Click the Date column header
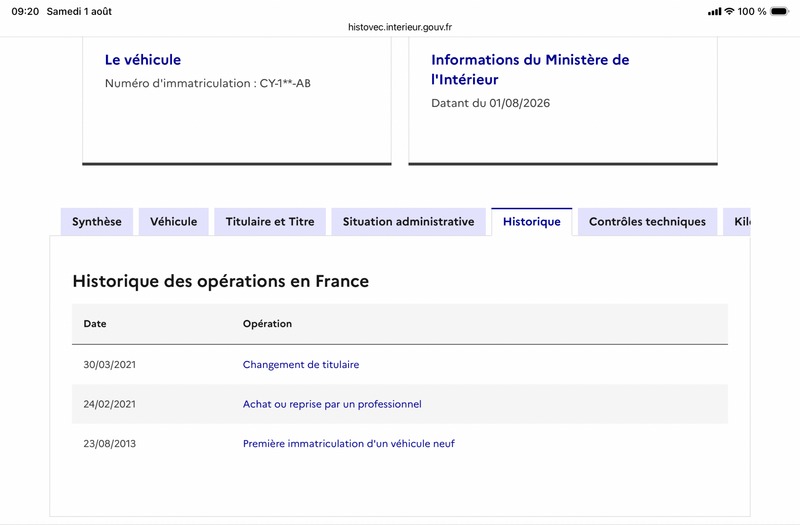Image resolution: width=800 pixels, height=525 pixels. [x=95, y=323]
